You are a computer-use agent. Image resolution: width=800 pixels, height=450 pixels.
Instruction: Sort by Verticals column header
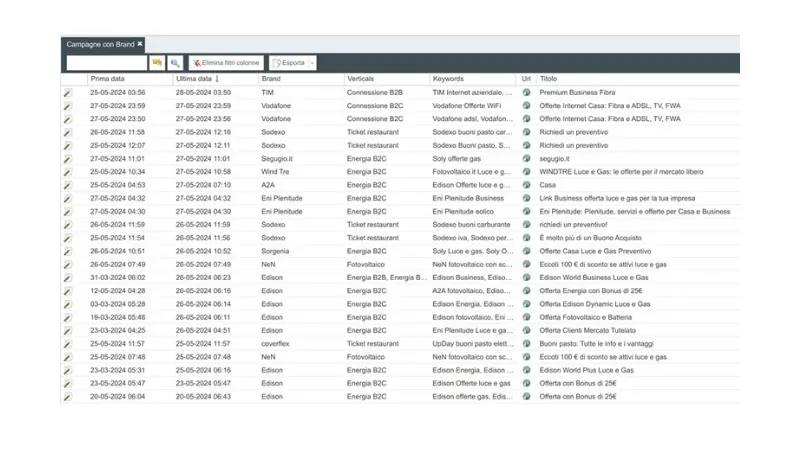tap(360, 79)
